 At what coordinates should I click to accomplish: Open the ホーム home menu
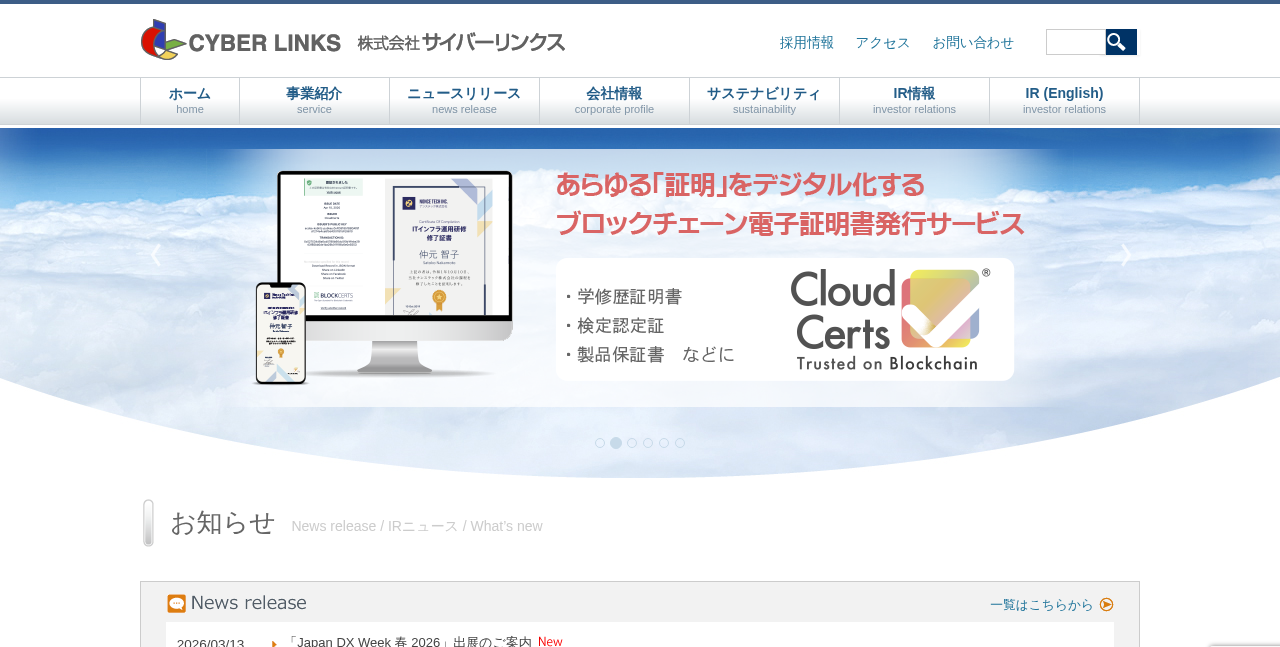(190, 101)
